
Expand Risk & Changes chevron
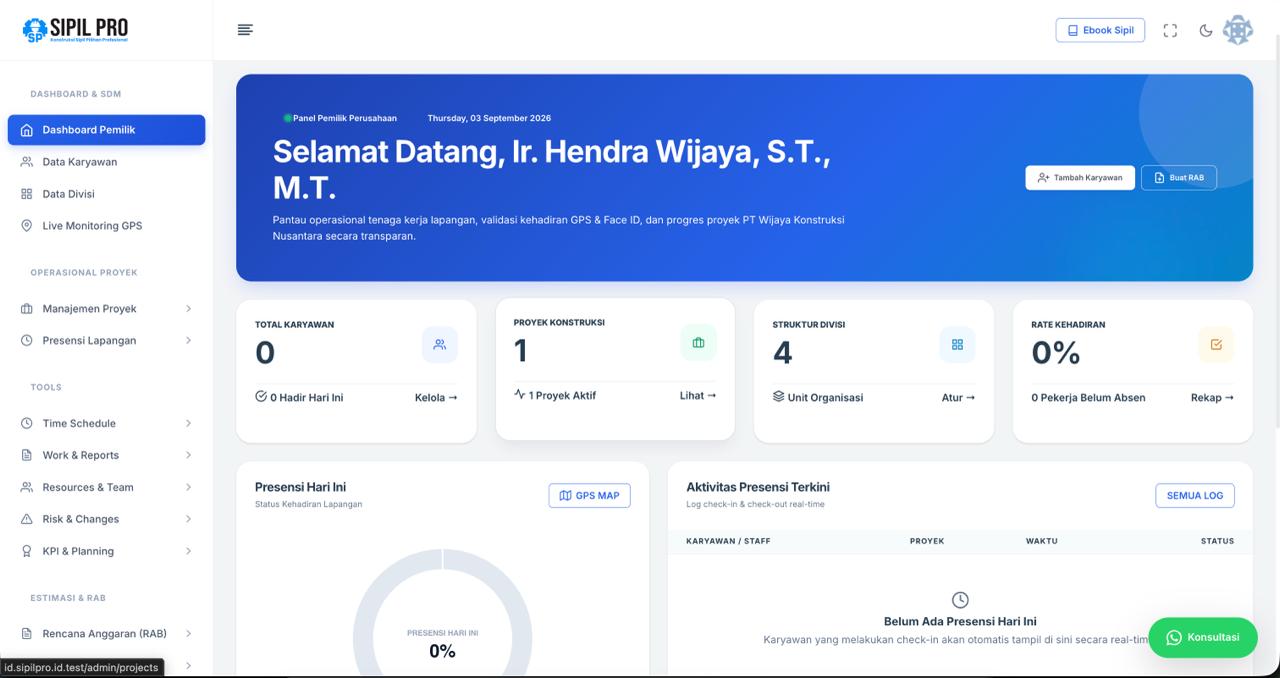(188, 520)
